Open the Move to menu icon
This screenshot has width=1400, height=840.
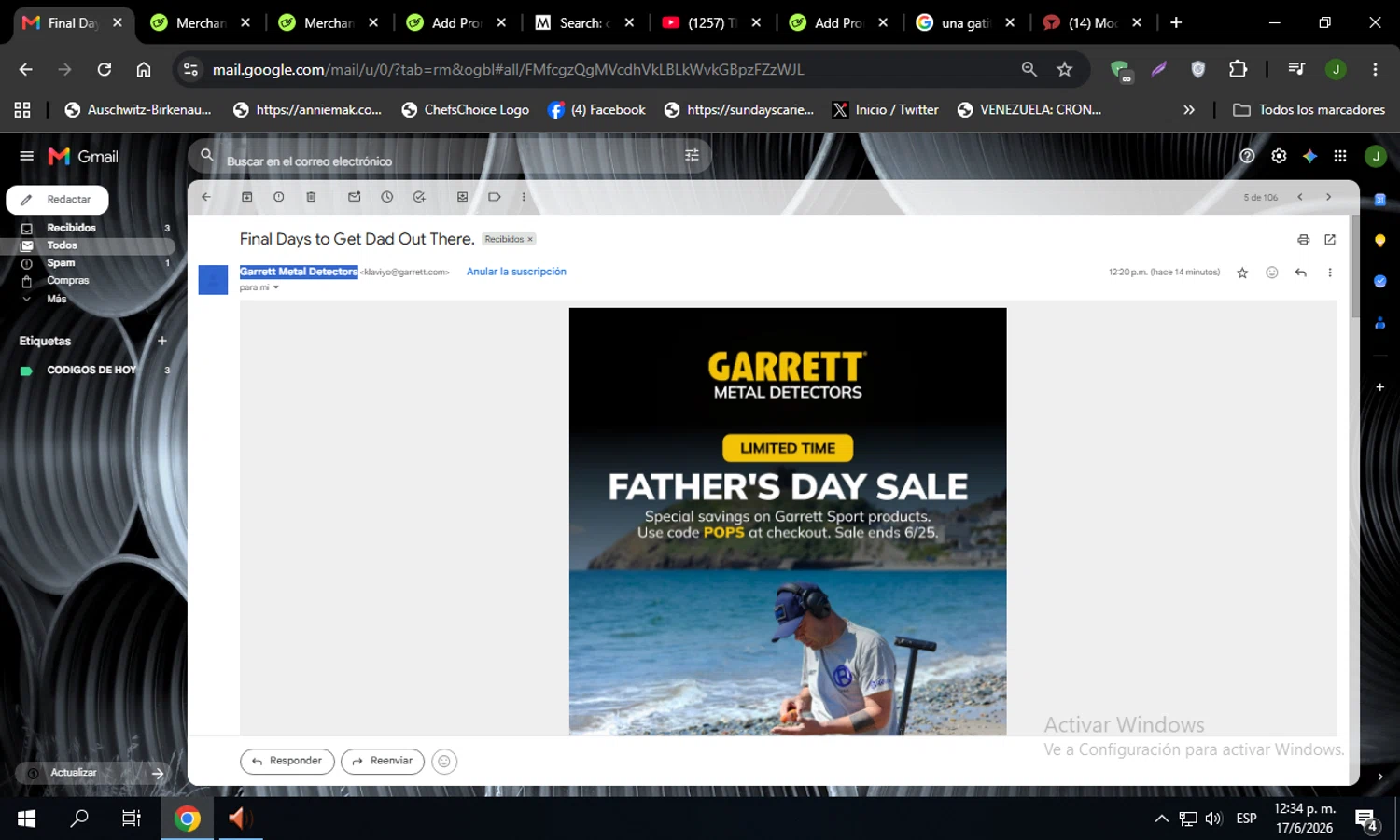(462, 197)
